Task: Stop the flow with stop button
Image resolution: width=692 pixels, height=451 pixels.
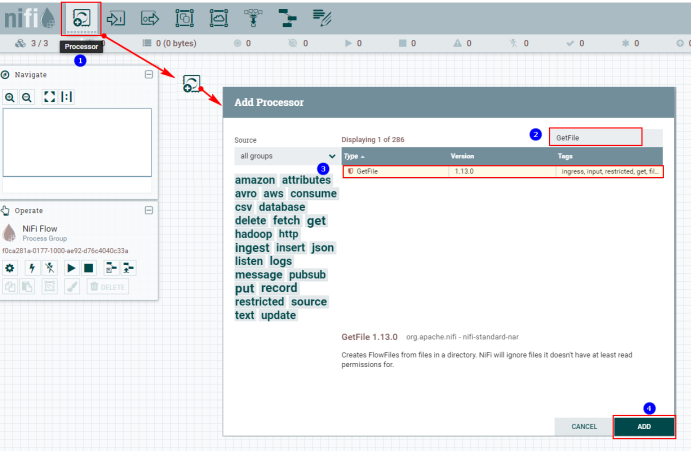Action: (x=89, y=268)
